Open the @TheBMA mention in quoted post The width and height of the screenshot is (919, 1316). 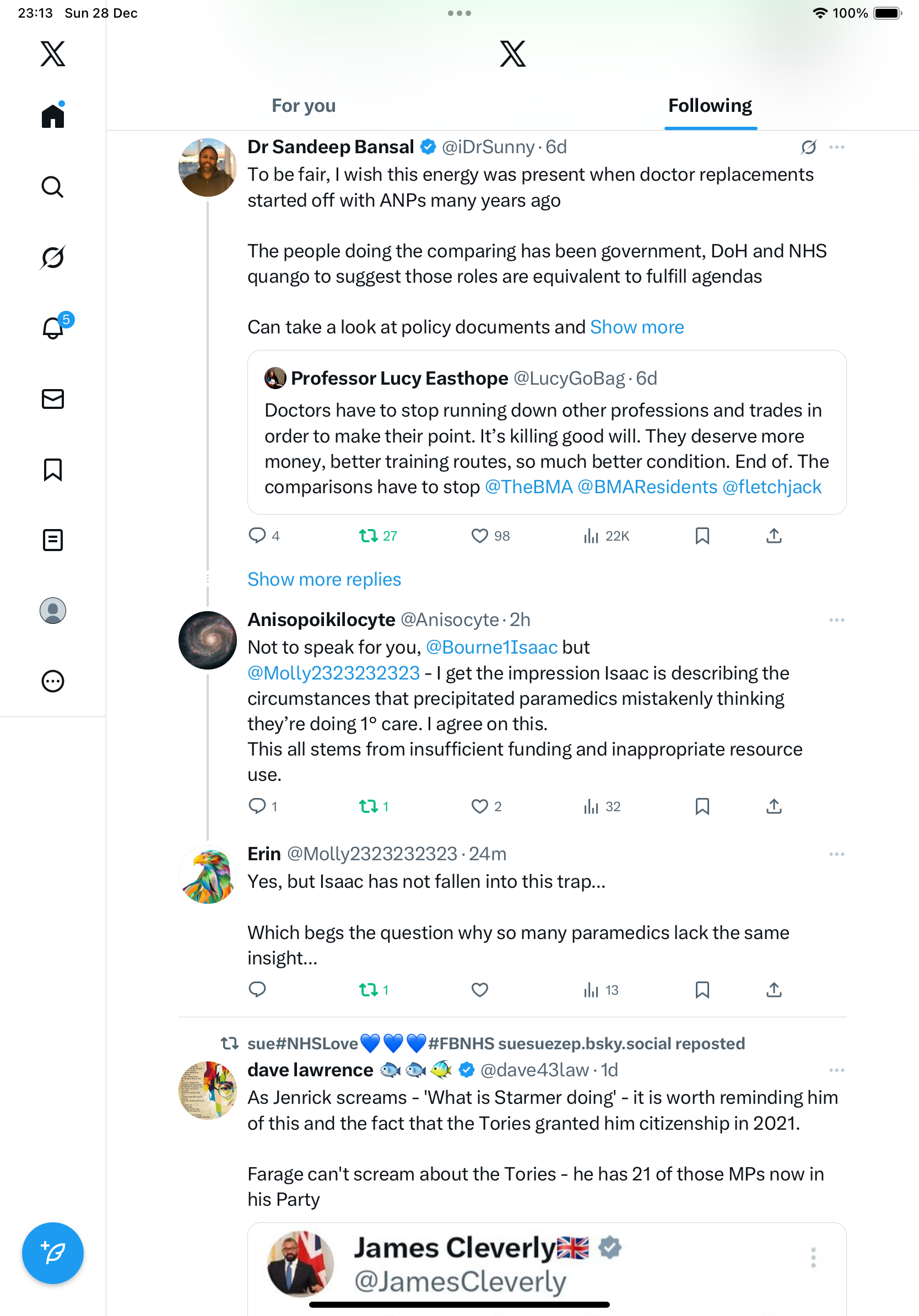(528, 487)
